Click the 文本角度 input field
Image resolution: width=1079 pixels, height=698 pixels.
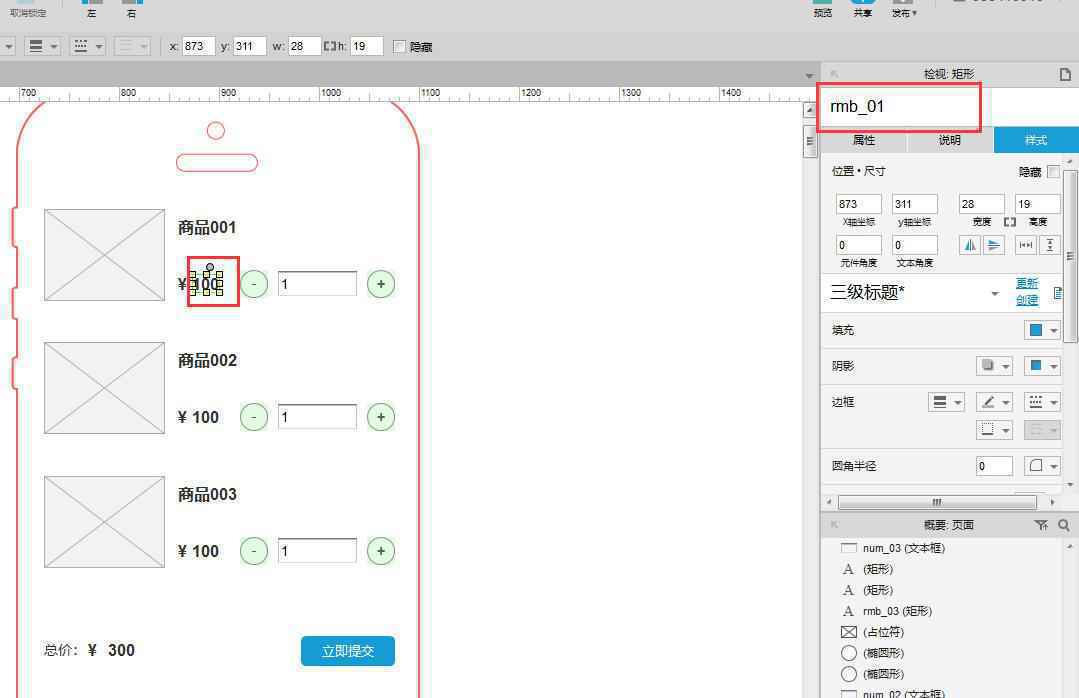tap(915, 245)
